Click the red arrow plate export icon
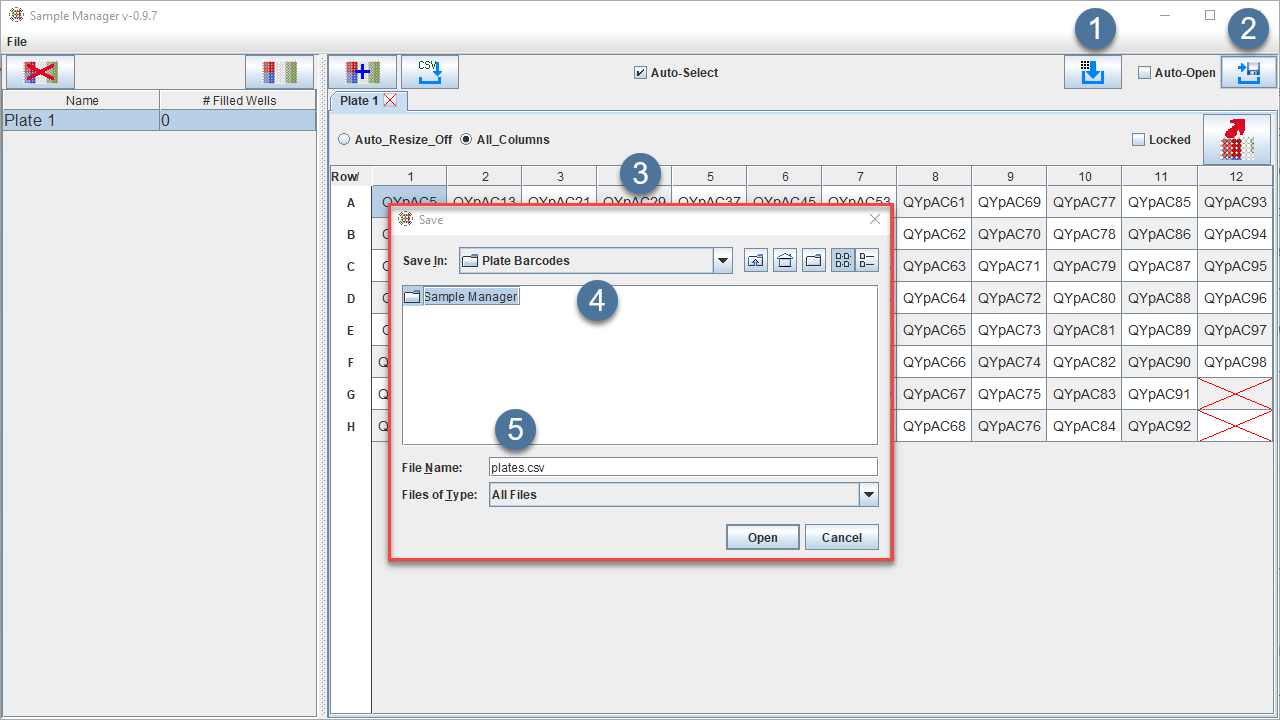Image resolution: width=1280 pixels, height=720 pixels. 1237,139
